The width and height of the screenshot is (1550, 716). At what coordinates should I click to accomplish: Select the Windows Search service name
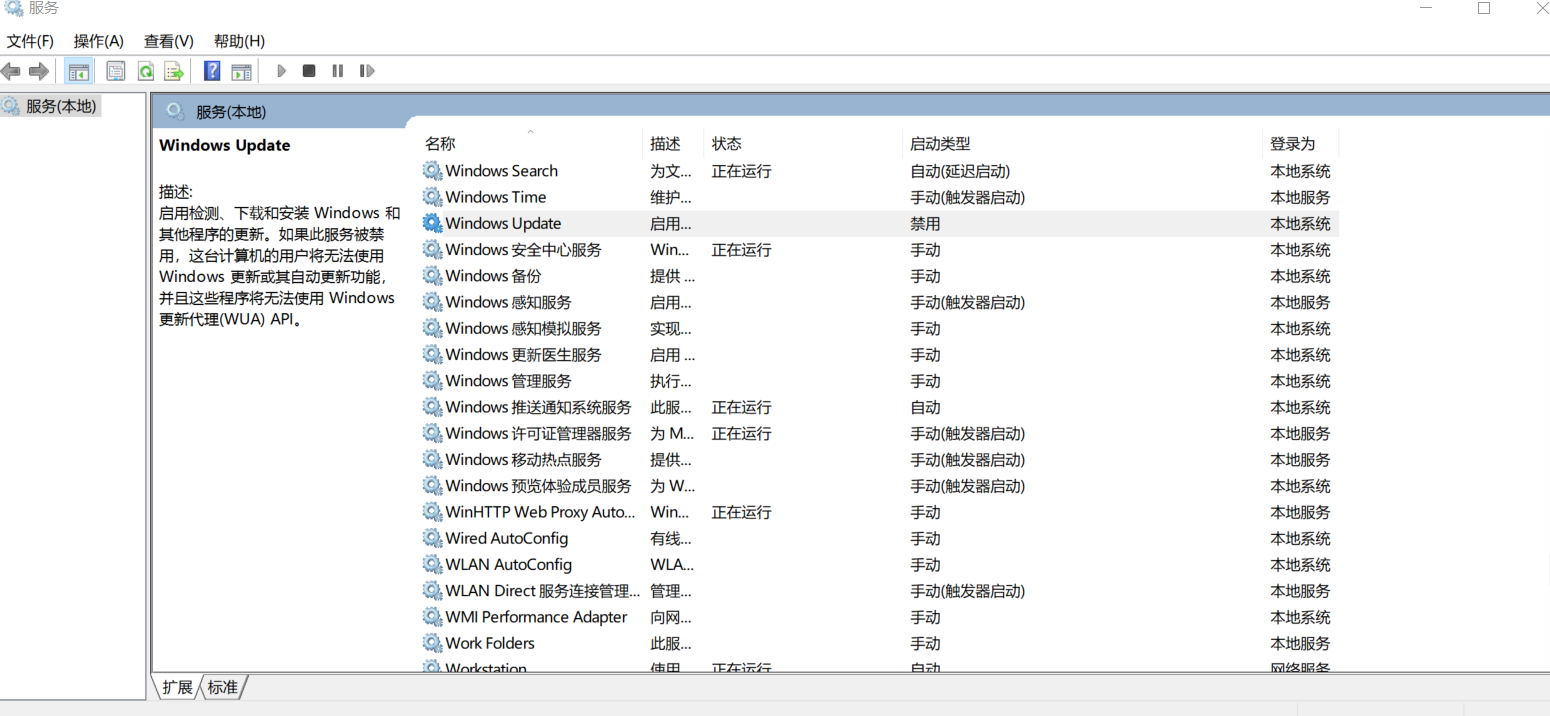pos(501,171)
